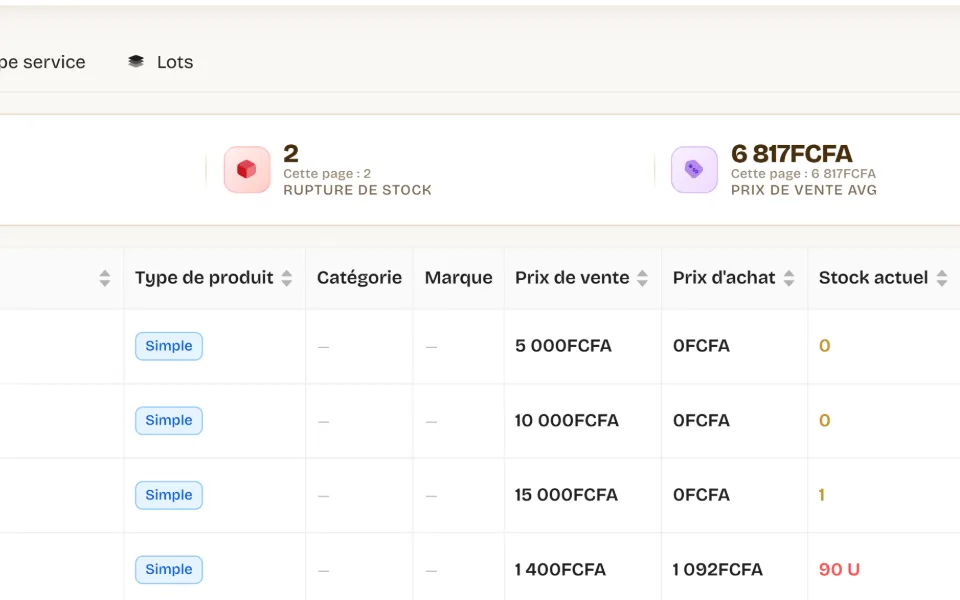Viewport: 960px width, 600px height.
Task: Click the Type de produit header text
Action: pos(204,278)
